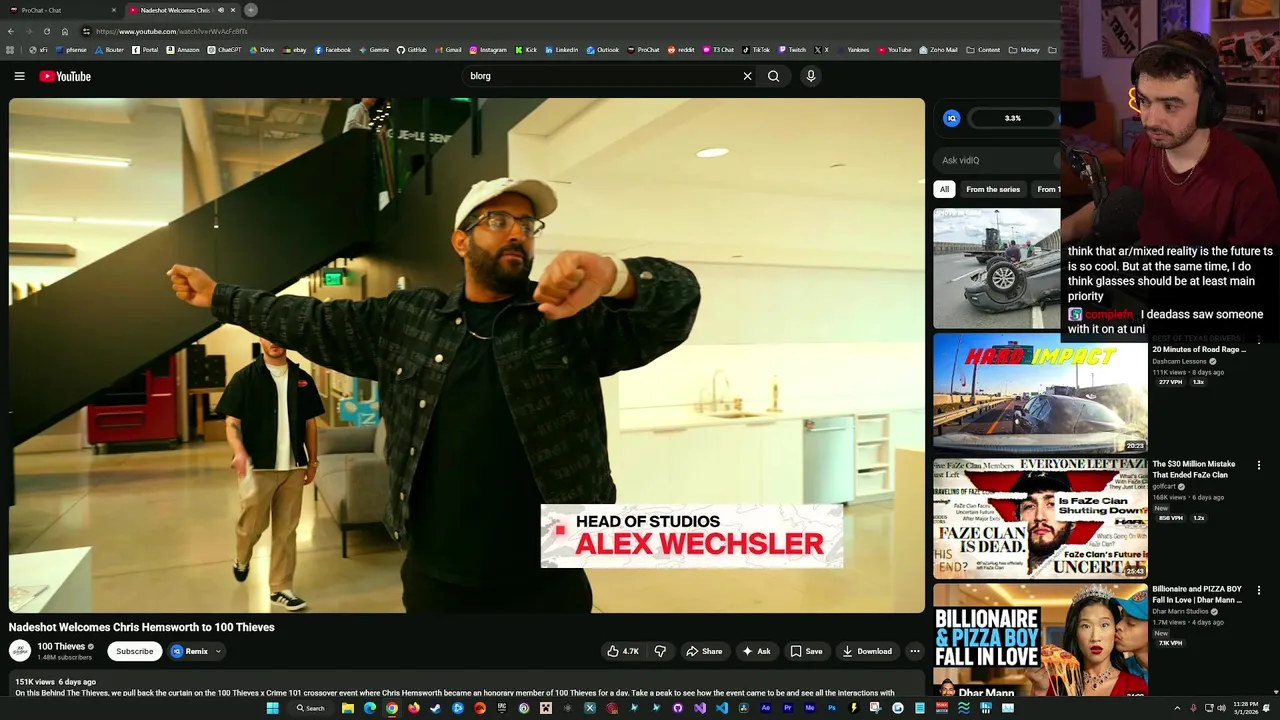
Task: Open the YouTube guide hamburger menu
Action: pyautogui.click(x=19, y=76)
